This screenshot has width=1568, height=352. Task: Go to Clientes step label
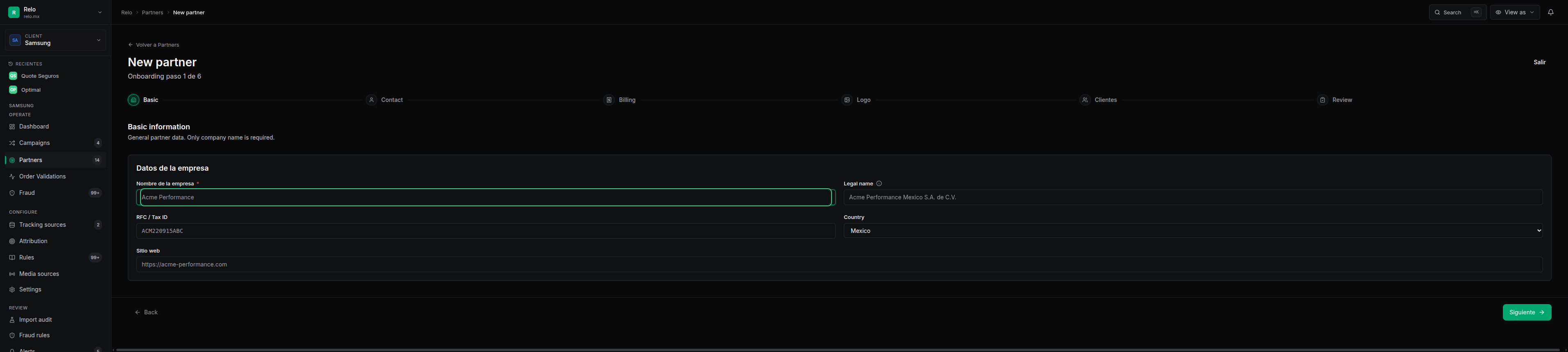click(x=1106, y=100)
